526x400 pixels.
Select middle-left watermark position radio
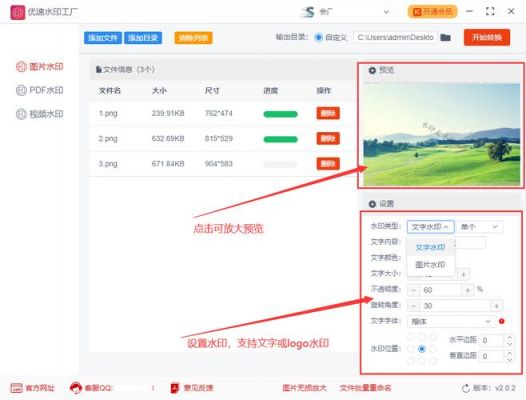(411, 349)
